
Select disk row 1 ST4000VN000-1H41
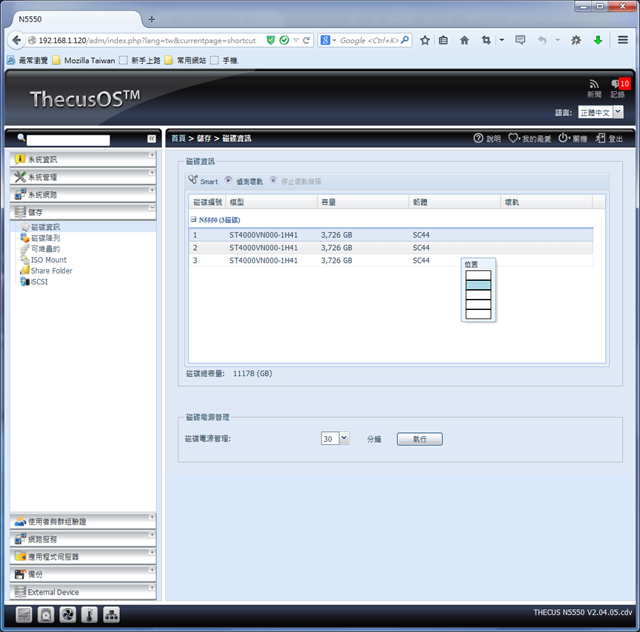coord(391,235)
